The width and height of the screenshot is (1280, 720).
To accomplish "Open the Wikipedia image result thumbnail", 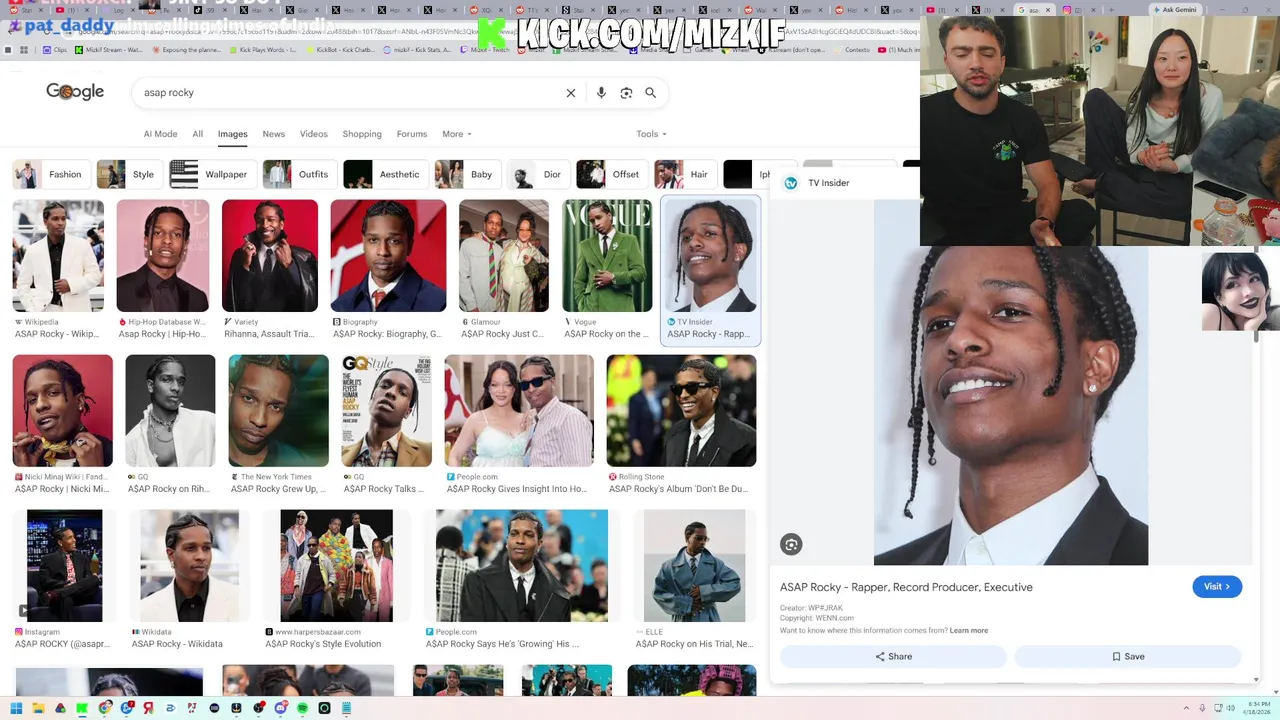I will pos(58,256).
